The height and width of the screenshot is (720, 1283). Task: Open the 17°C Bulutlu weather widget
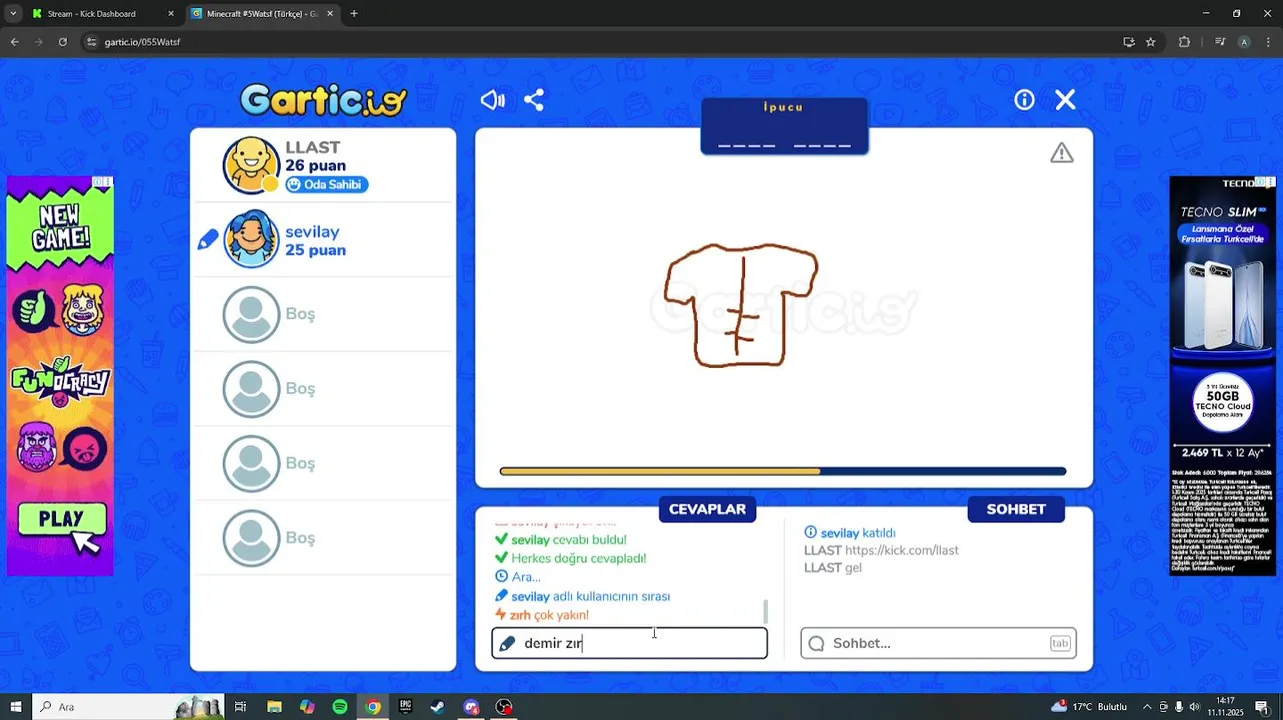(1089, 707)
